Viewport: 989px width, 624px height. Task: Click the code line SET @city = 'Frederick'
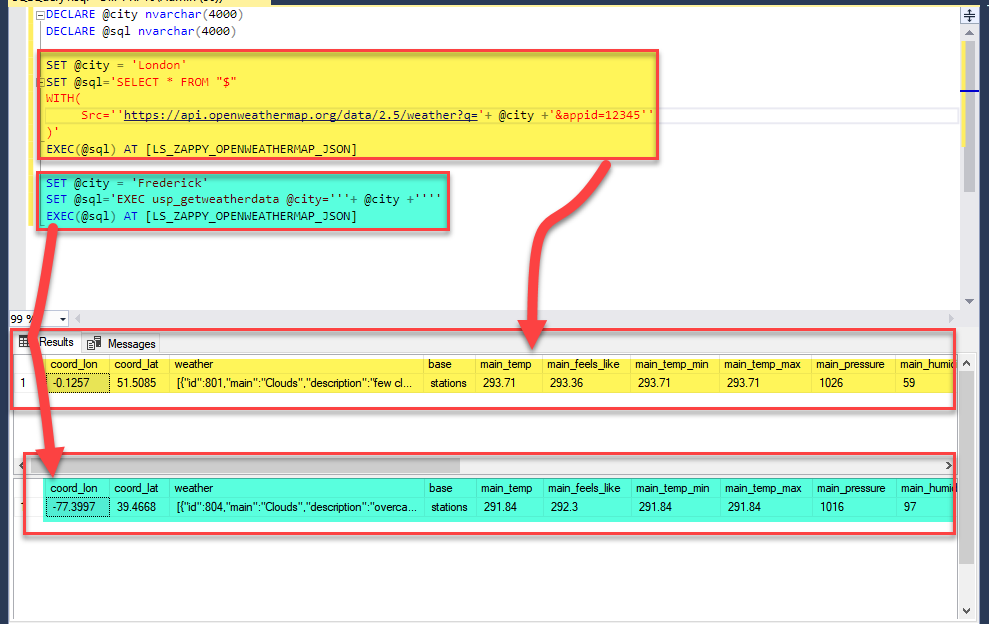click(x=127, y=183)
